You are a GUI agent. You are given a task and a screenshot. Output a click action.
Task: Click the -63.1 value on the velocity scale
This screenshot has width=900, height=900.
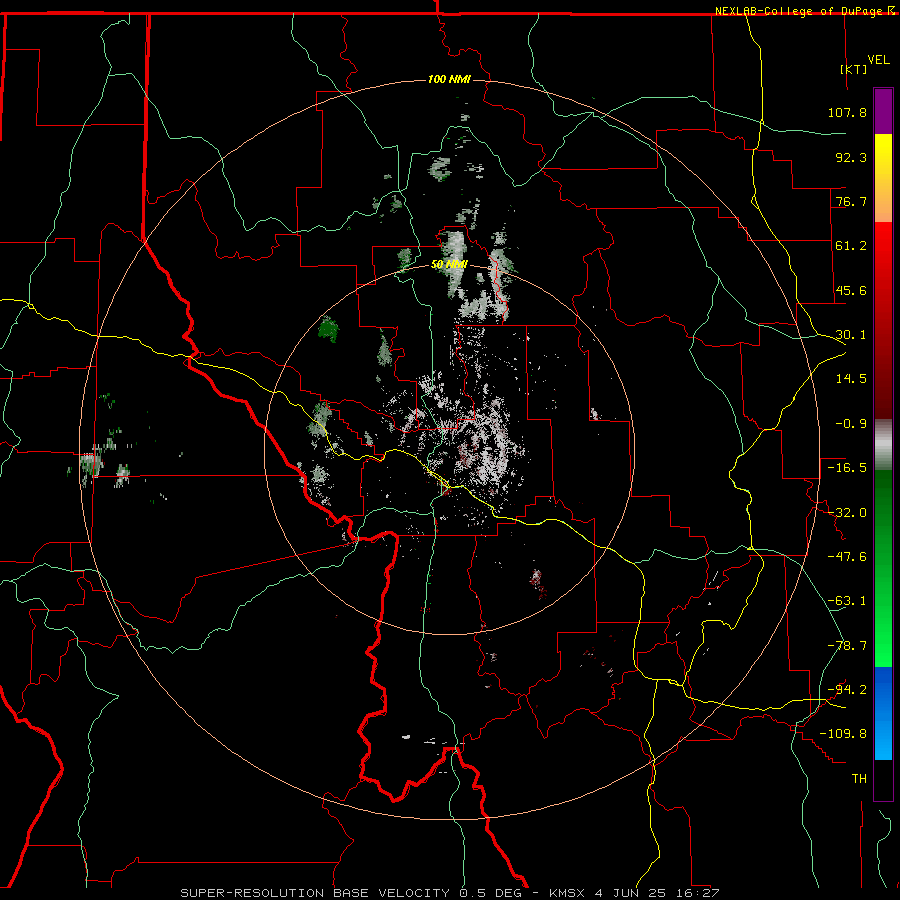pyautogui.click(x=847, y=601)
